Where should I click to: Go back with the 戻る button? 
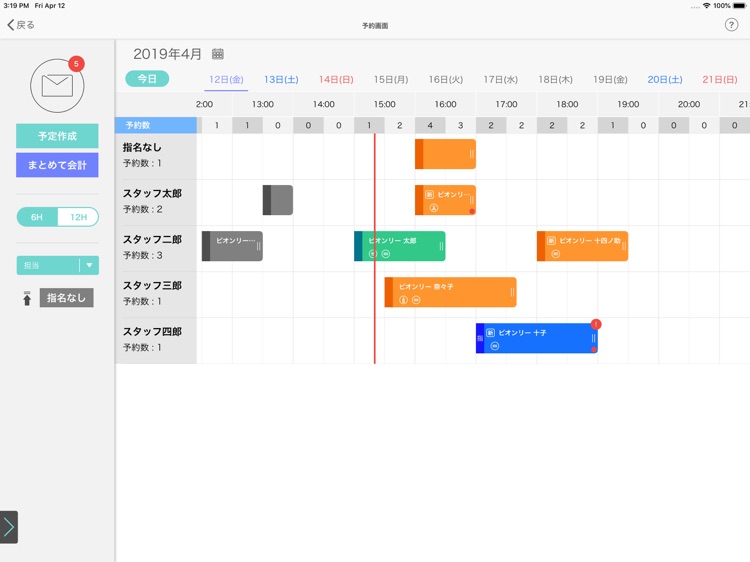point(21,25)
